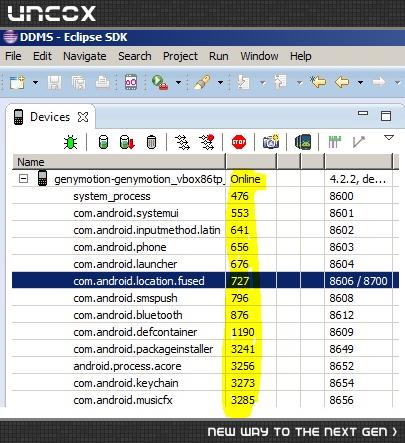Select the com.android.defcontainer process
The height and width of the screenshot is (443, 405).
click(205, 332)
